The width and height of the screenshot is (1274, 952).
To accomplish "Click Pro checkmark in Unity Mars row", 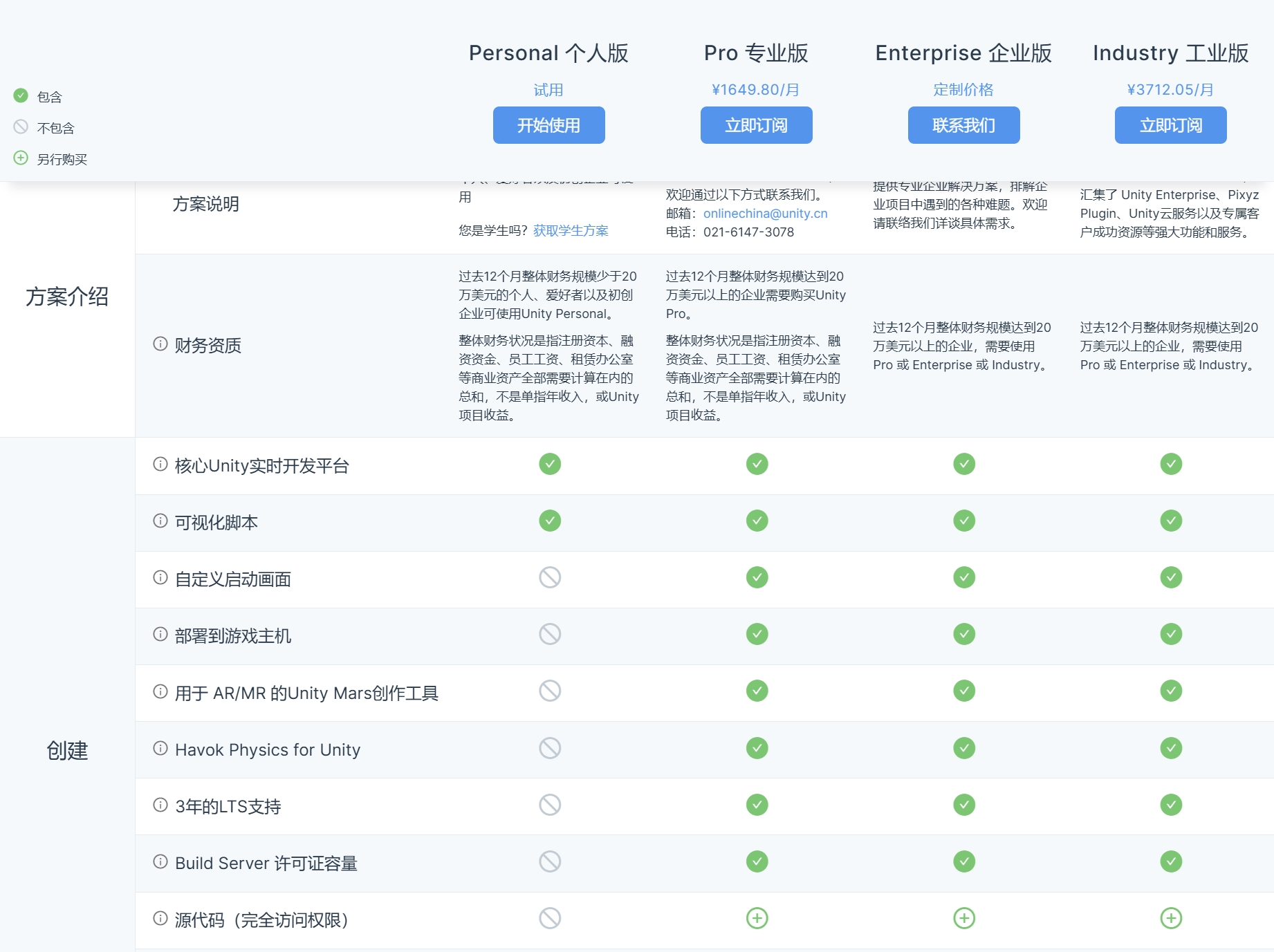I will 757,691.
